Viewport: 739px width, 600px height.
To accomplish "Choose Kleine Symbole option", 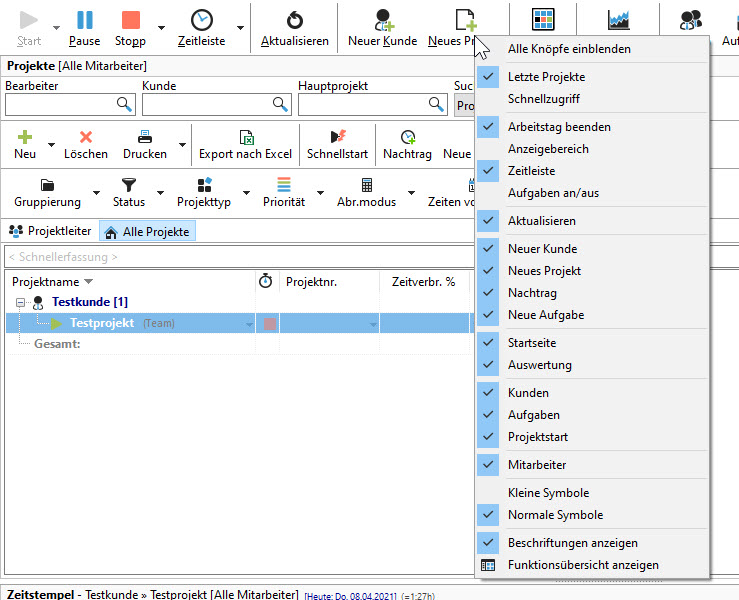I will pyautogui.click(x=592, y=493).
